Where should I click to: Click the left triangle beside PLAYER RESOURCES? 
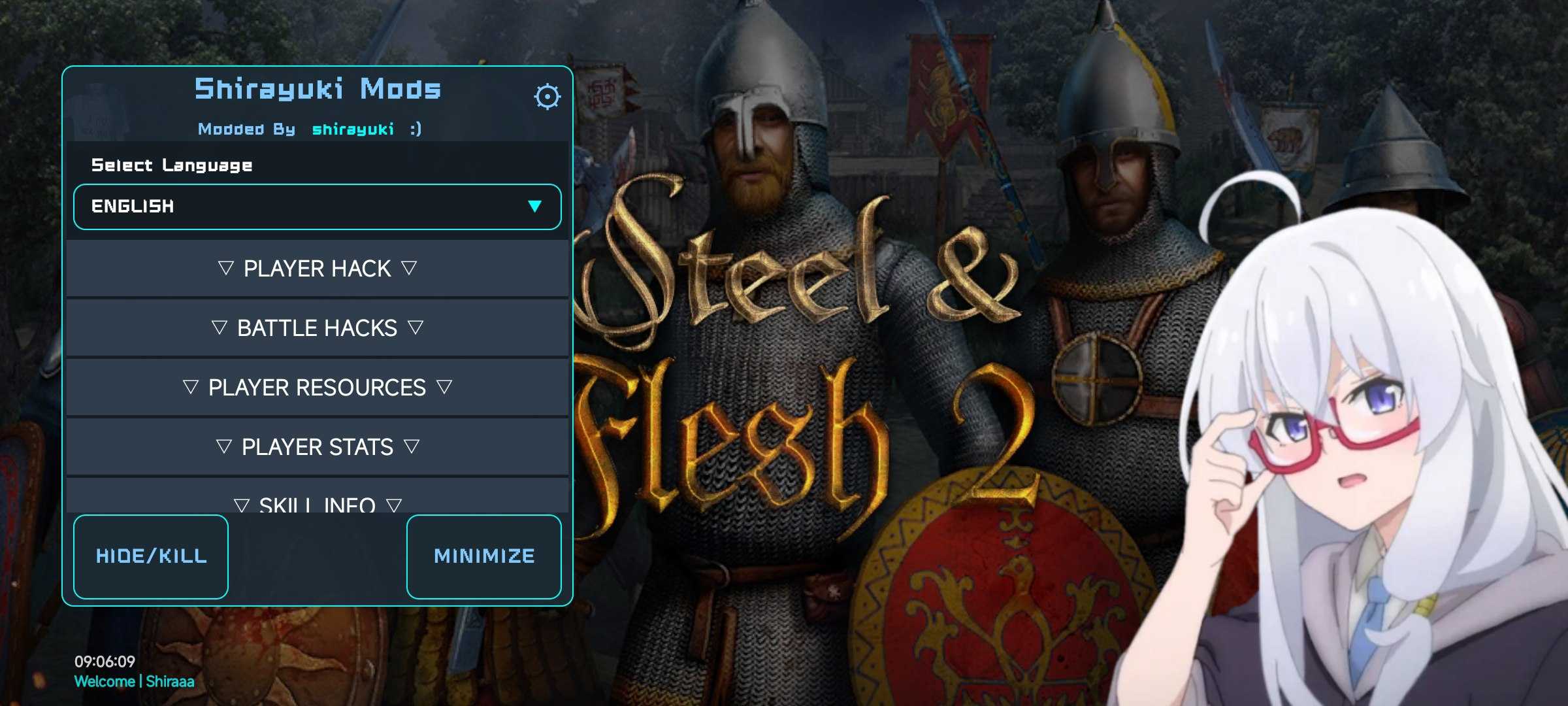click(x=190, y=387)
